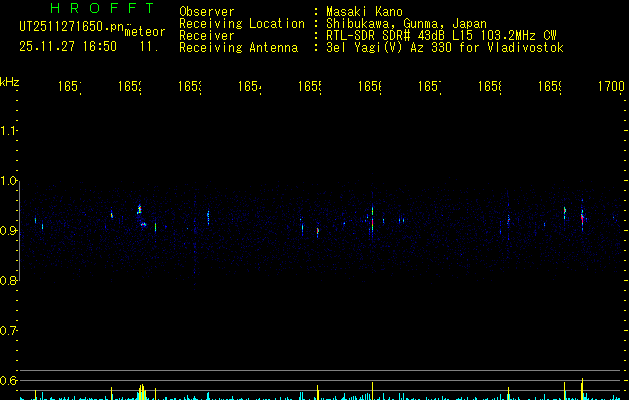Screen dimensions: 629x400
Task: Click the 1.1 frequency axis label
Action: click(x=8, y=130)
